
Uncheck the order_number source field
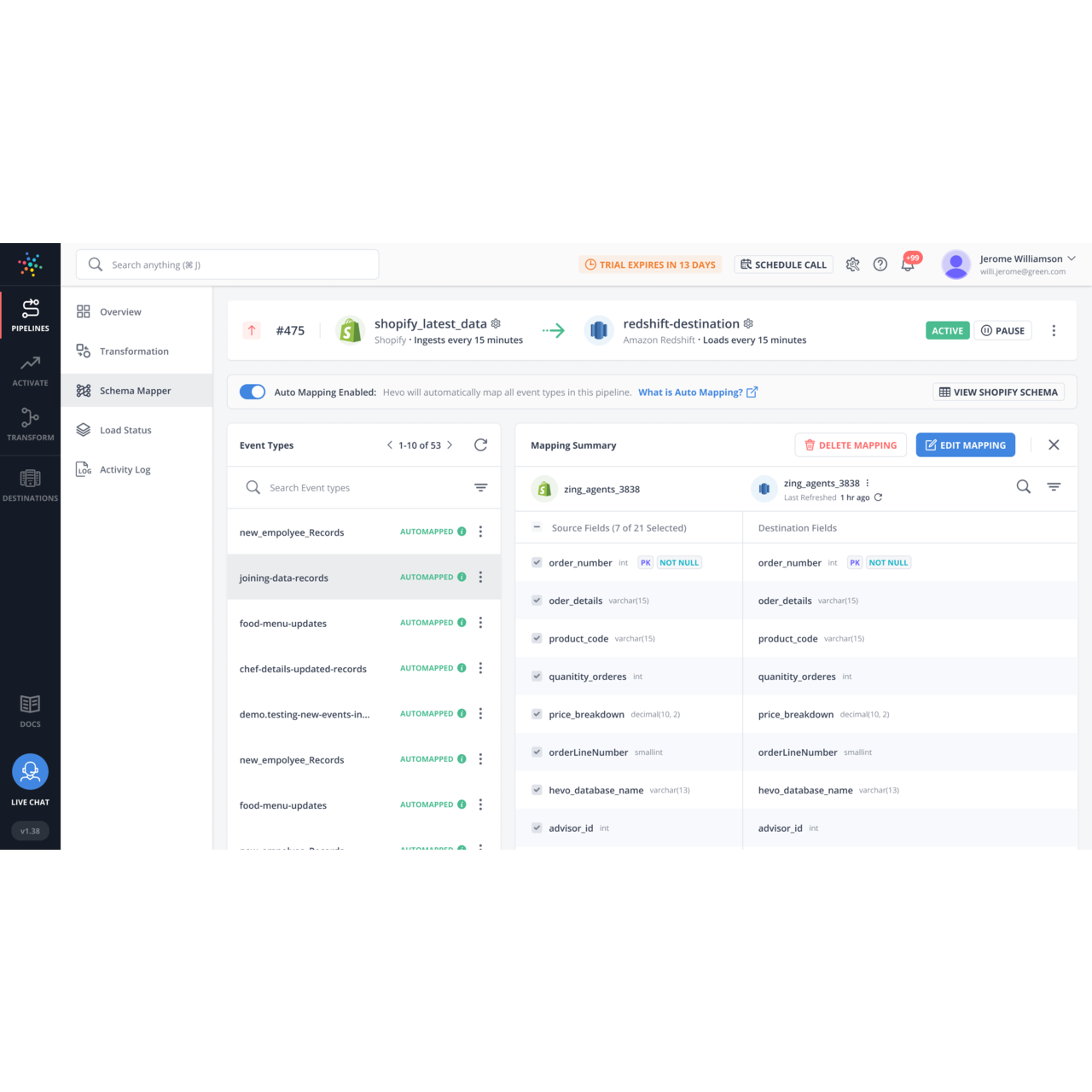point(537,562)
